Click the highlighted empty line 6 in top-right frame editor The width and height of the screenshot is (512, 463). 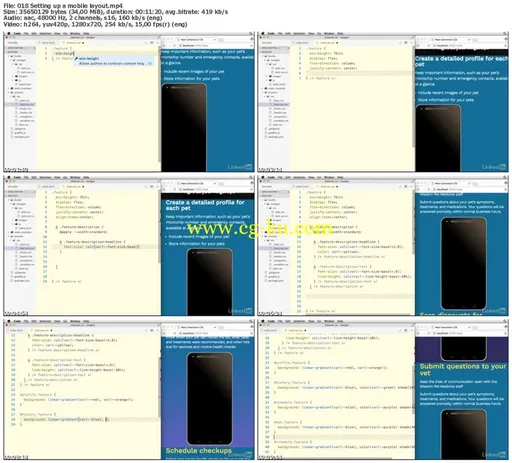[x=360, y=73]
